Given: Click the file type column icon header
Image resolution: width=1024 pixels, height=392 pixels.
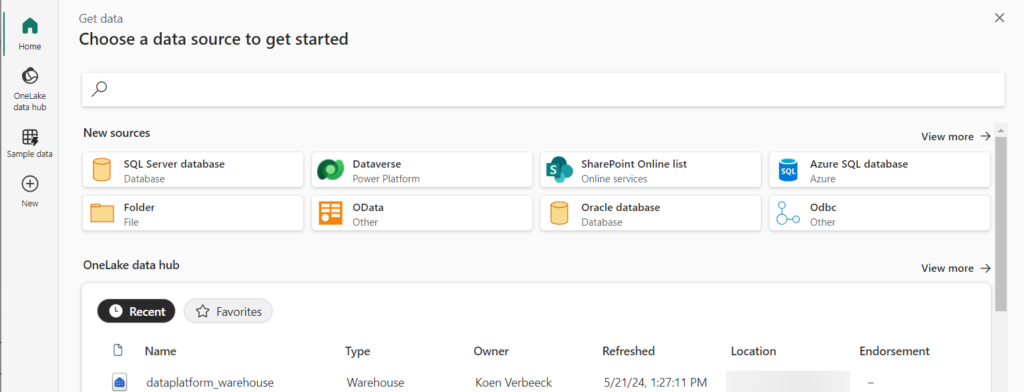Looking at the screenshot, I should click(x=118, y=351).
